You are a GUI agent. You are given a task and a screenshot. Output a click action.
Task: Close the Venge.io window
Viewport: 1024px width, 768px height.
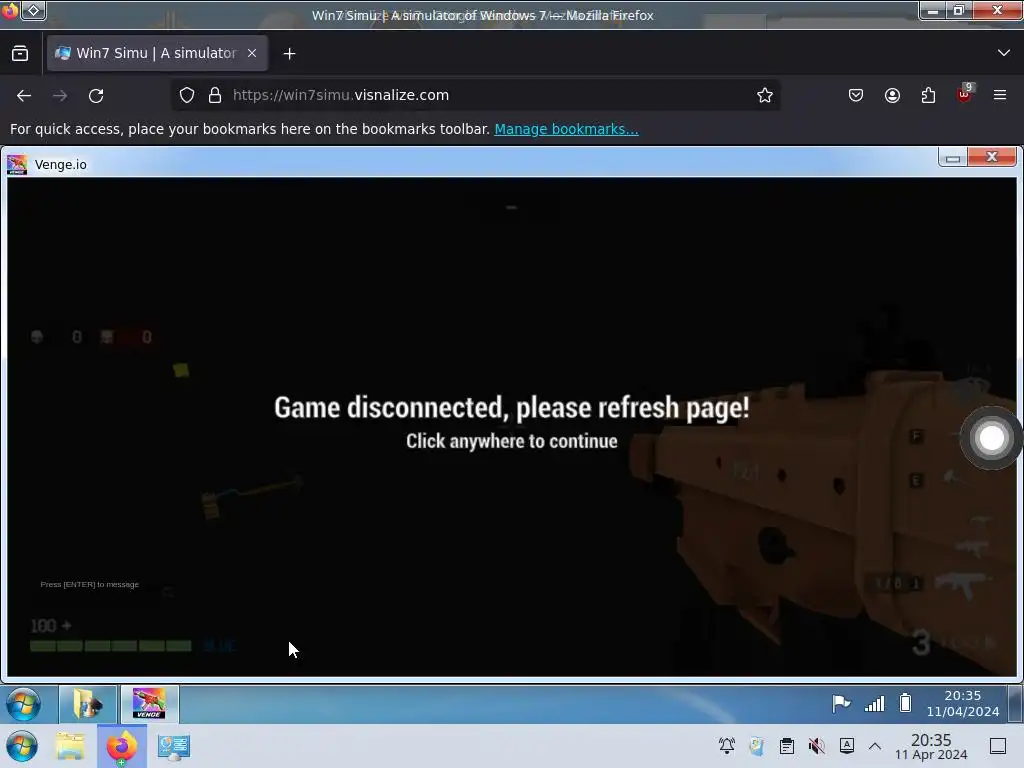(992, 157)
